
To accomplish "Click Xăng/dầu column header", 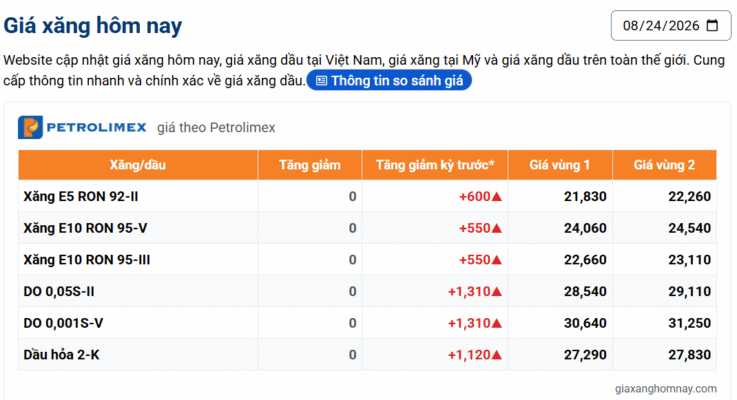I will click(138, 165).
